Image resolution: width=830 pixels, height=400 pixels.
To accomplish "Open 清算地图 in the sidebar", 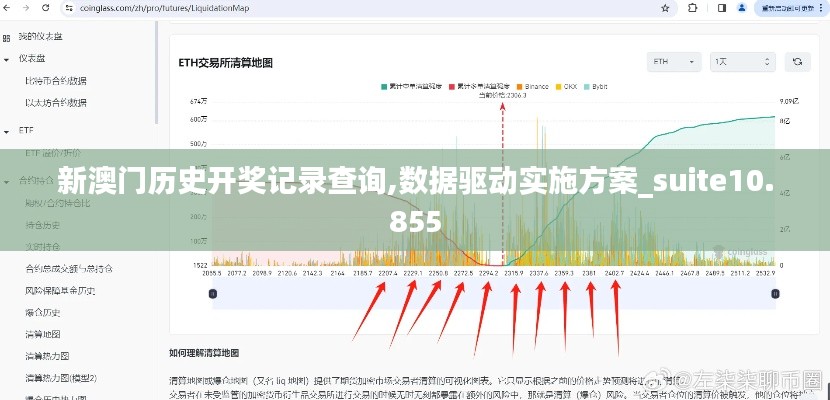I will click(x=43, y=334).
